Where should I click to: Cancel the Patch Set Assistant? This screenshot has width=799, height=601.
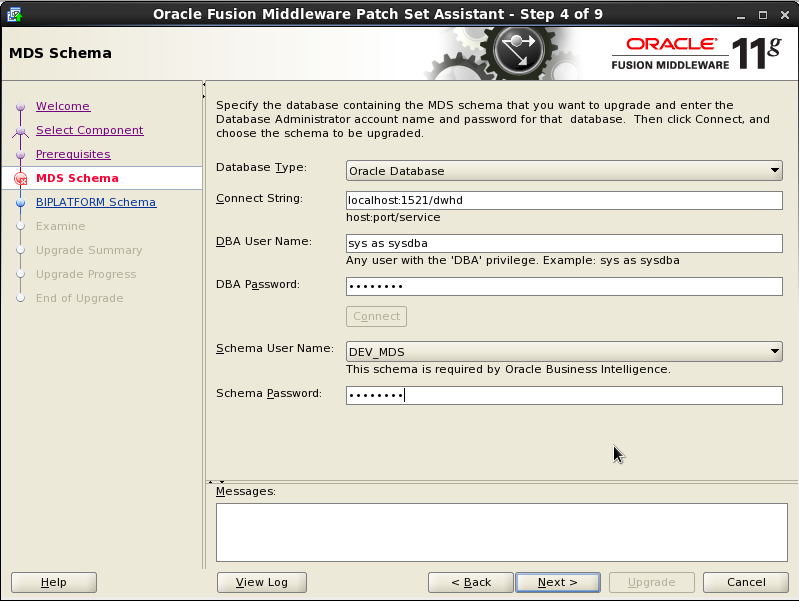click(746, 582)
